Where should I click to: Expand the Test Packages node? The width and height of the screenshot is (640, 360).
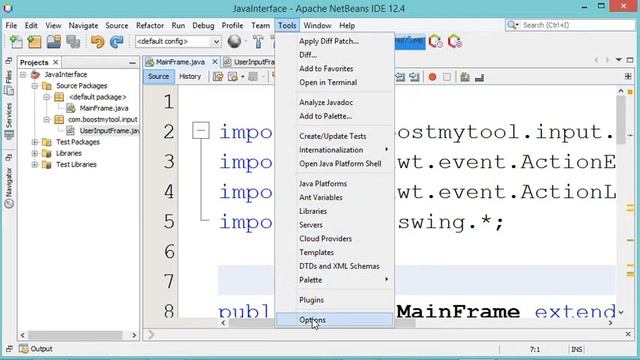coord(35,142)
